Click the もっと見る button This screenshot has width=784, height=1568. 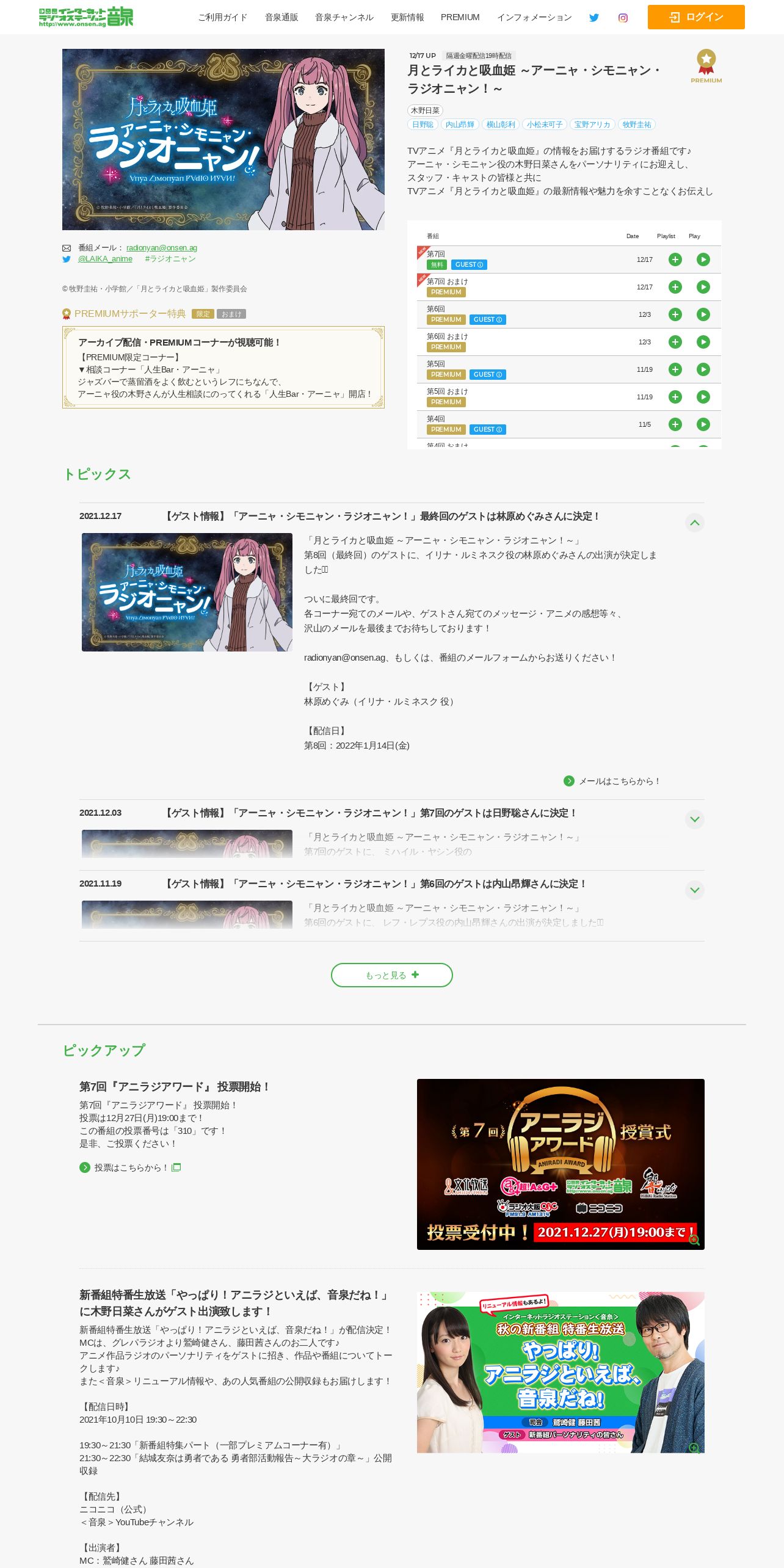392,975
